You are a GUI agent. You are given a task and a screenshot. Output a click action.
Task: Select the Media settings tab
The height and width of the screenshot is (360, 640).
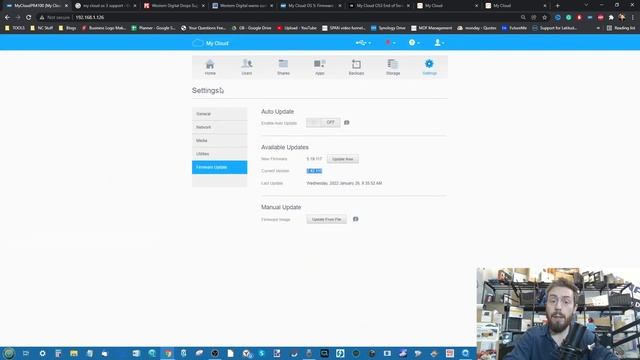click(x=220, y=140)
